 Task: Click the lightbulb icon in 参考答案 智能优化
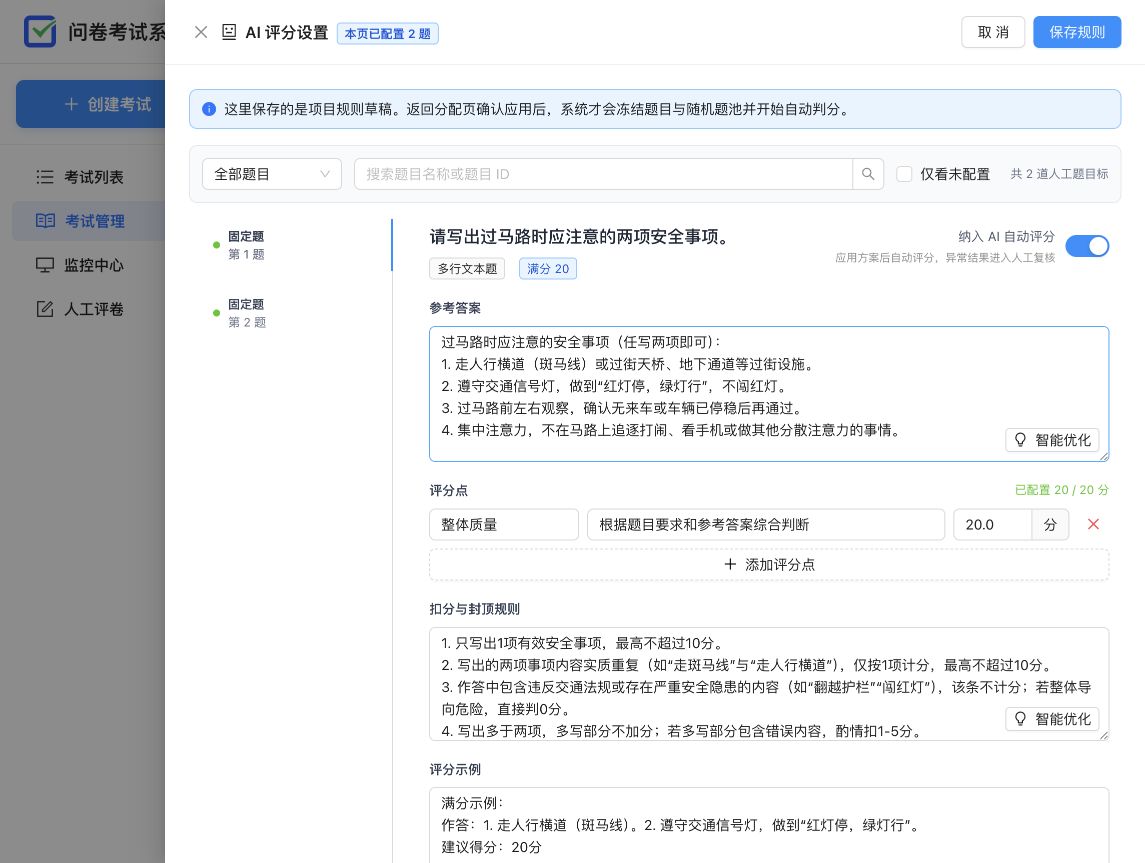[1021, 440]
